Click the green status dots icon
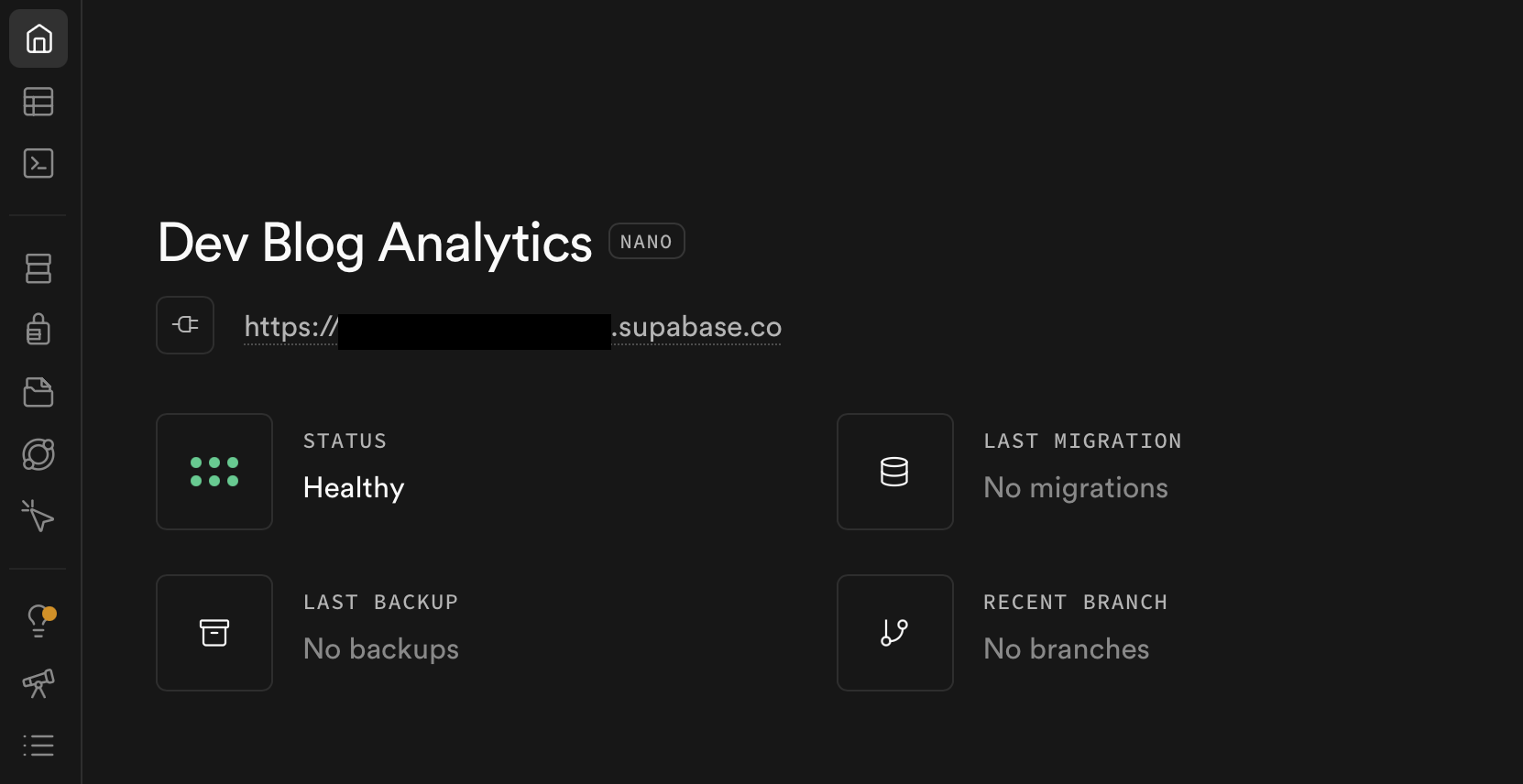1523x784 pixels. pos(214,472)
